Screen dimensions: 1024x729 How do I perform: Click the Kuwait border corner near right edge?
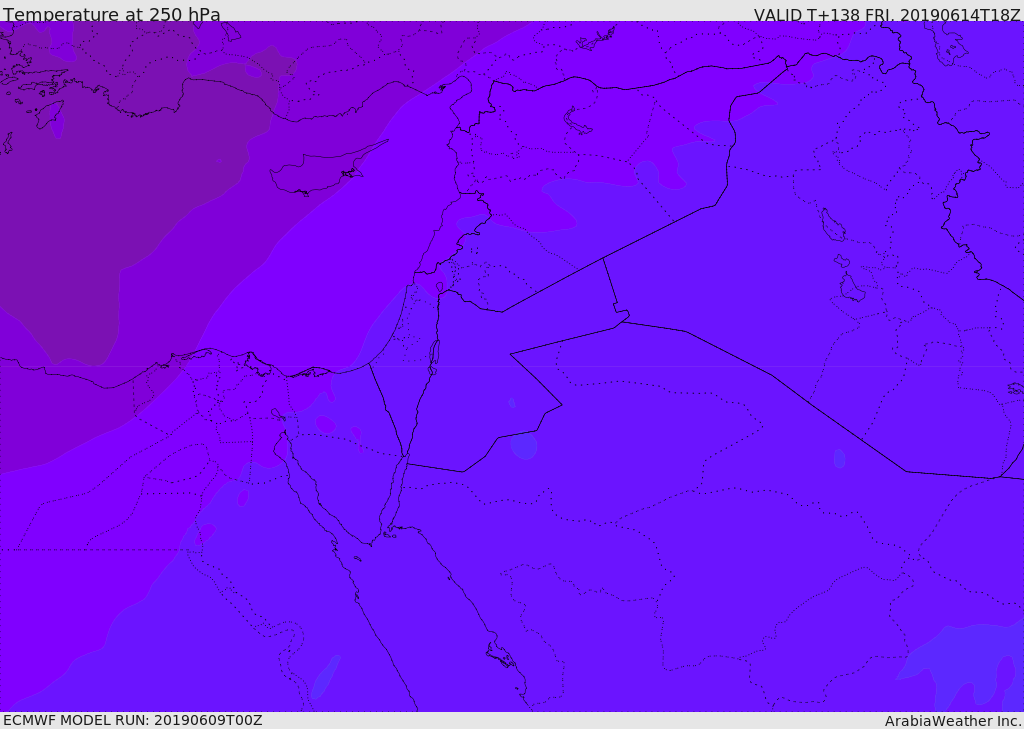click(995, 478)
